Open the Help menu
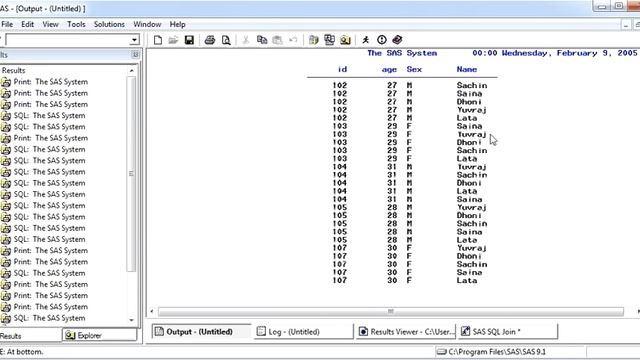Viewport: 640px width, 360px height. [178, 24]
